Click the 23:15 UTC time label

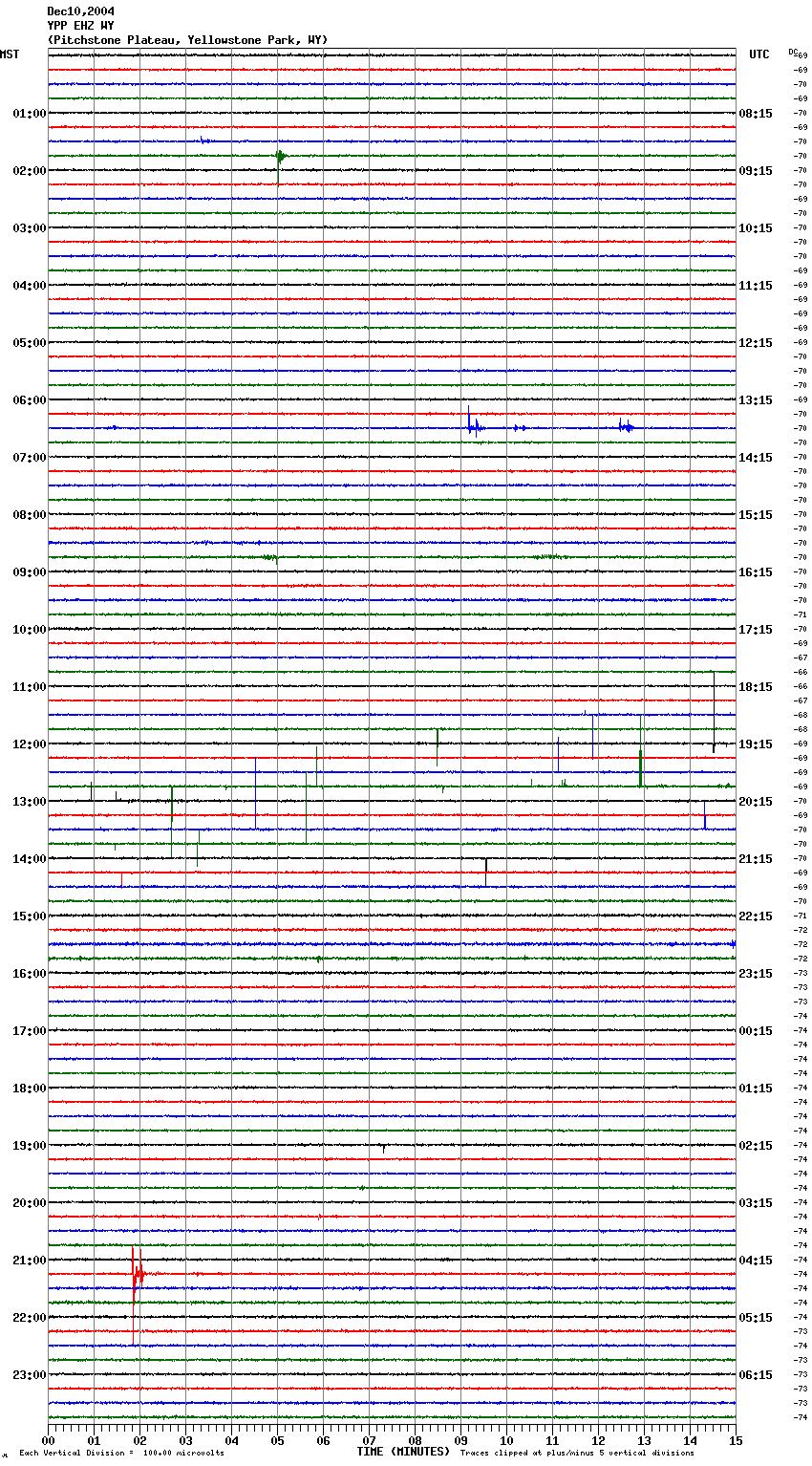click(756, 974)
